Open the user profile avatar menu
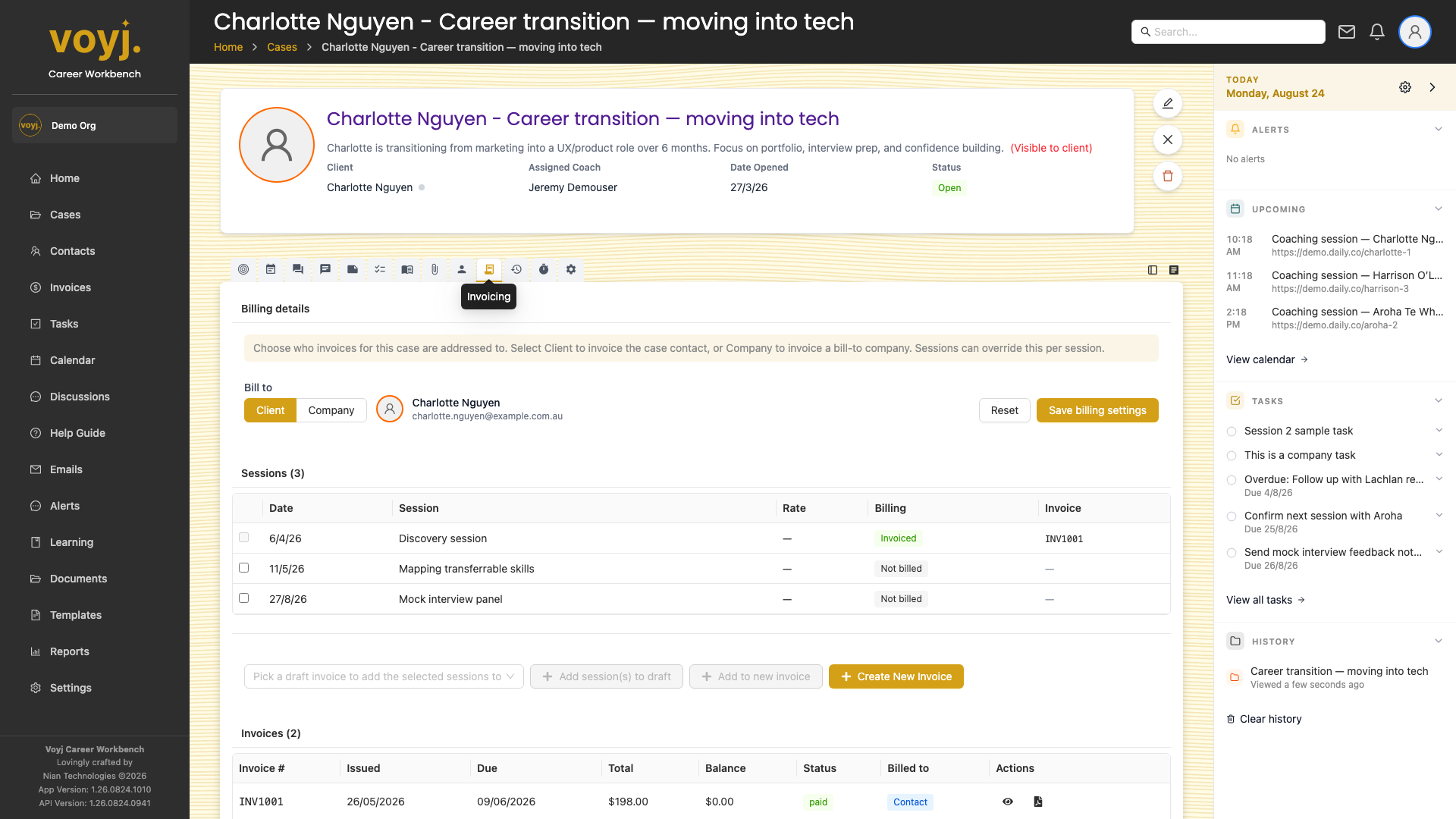 [1415, 32]
